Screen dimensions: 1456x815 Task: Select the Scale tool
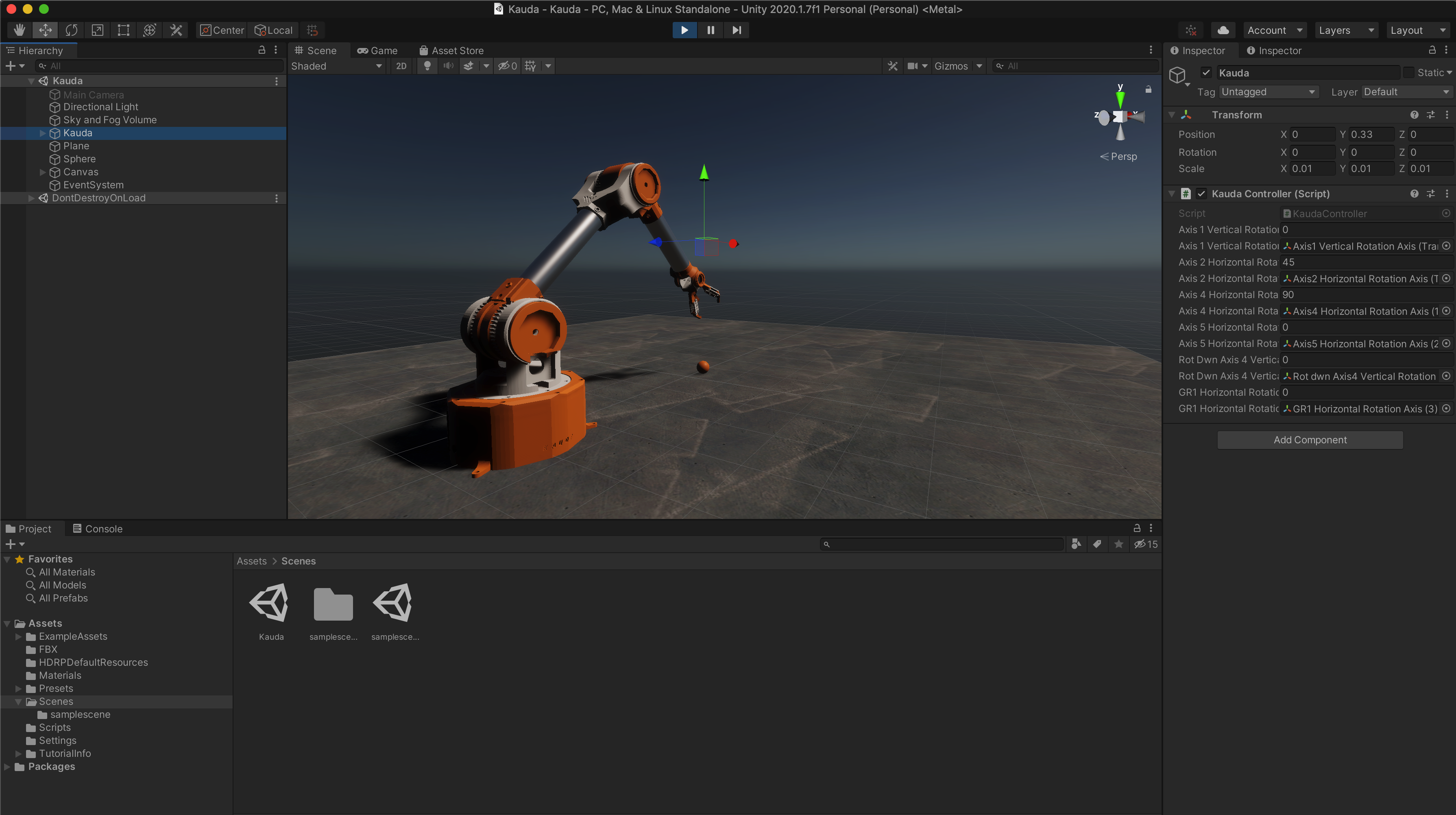97,30
